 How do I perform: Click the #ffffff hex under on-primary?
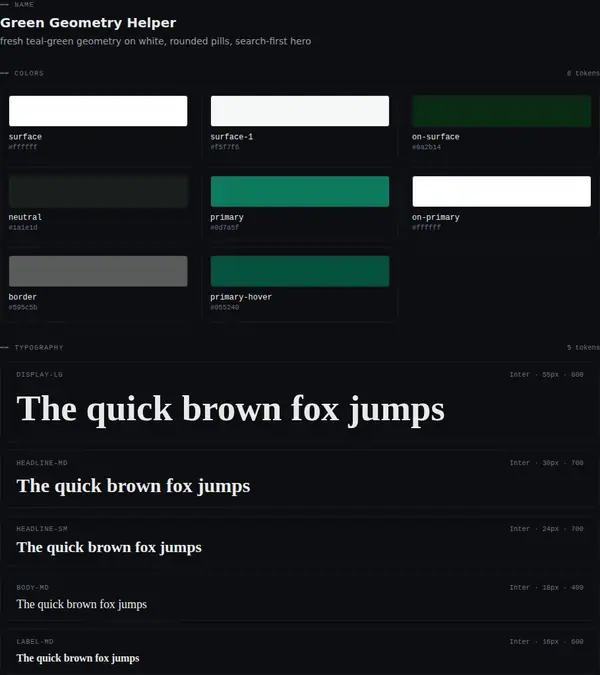click(x=426, y=227)
